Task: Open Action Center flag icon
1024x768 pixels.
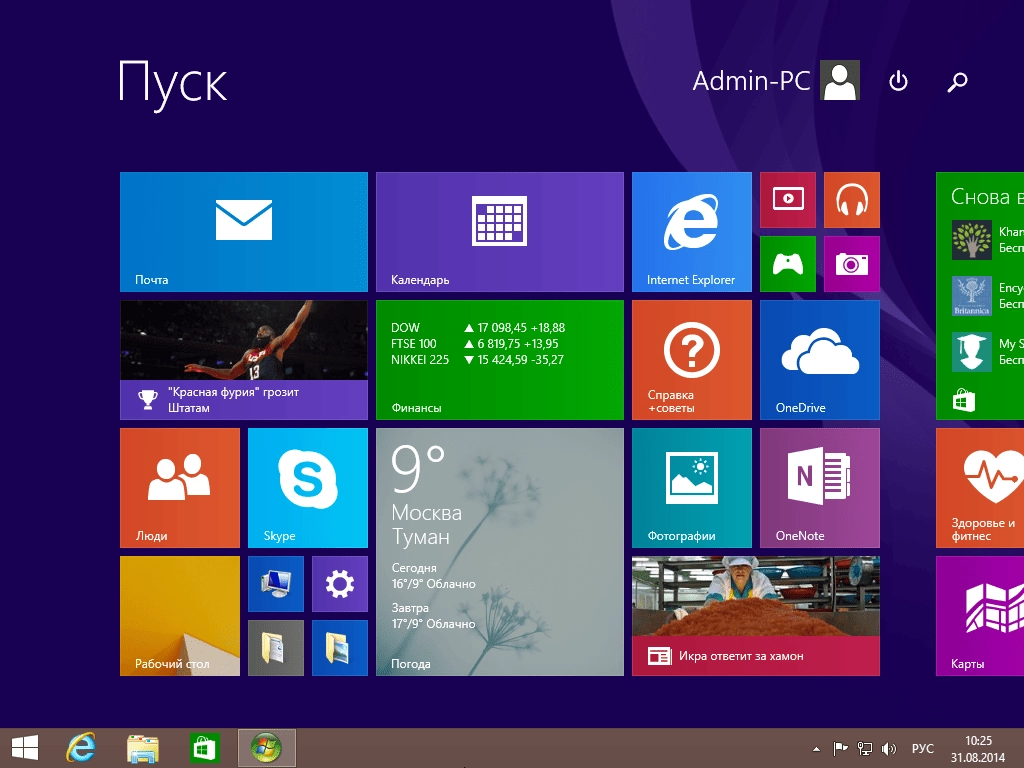Action: [840, 749]
